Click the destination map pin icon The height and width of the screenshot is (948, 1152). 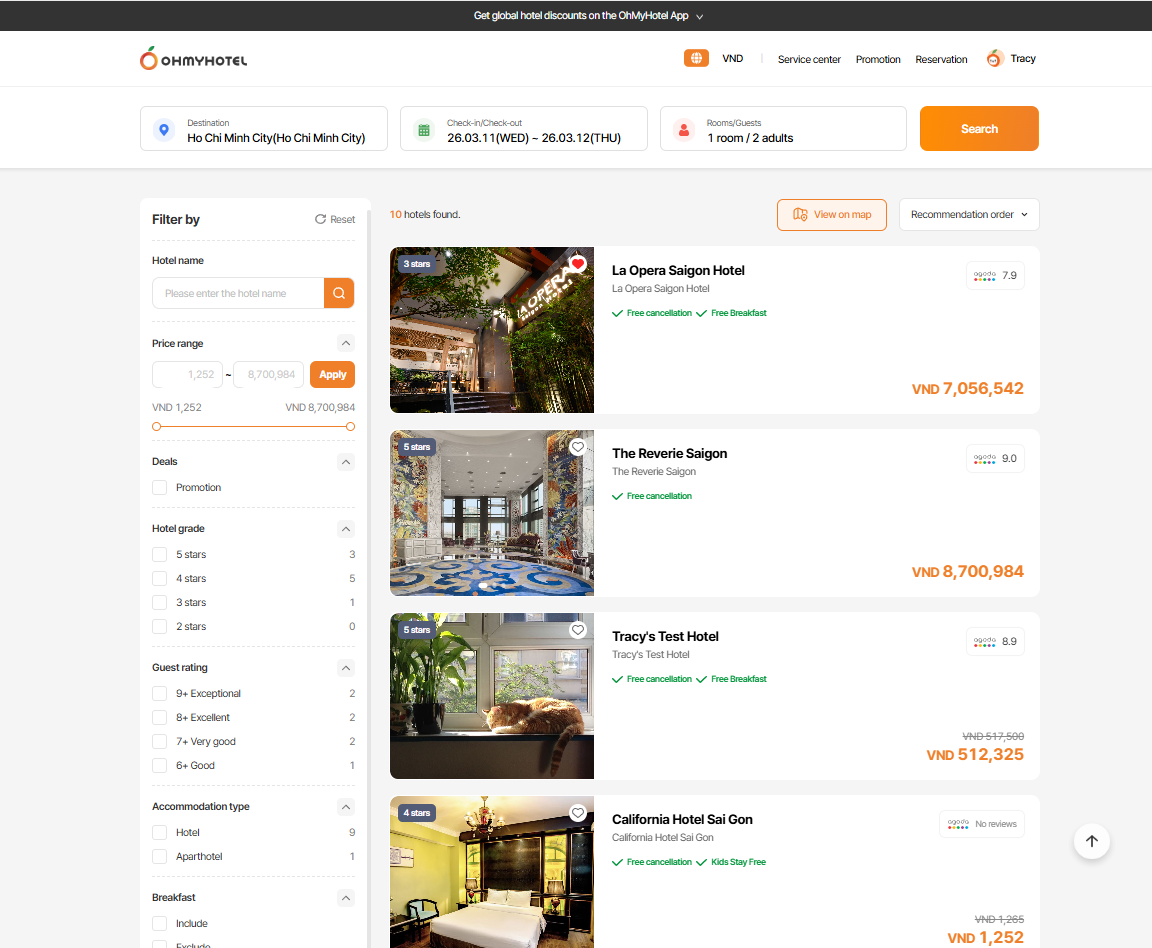(x=164, y=129)
